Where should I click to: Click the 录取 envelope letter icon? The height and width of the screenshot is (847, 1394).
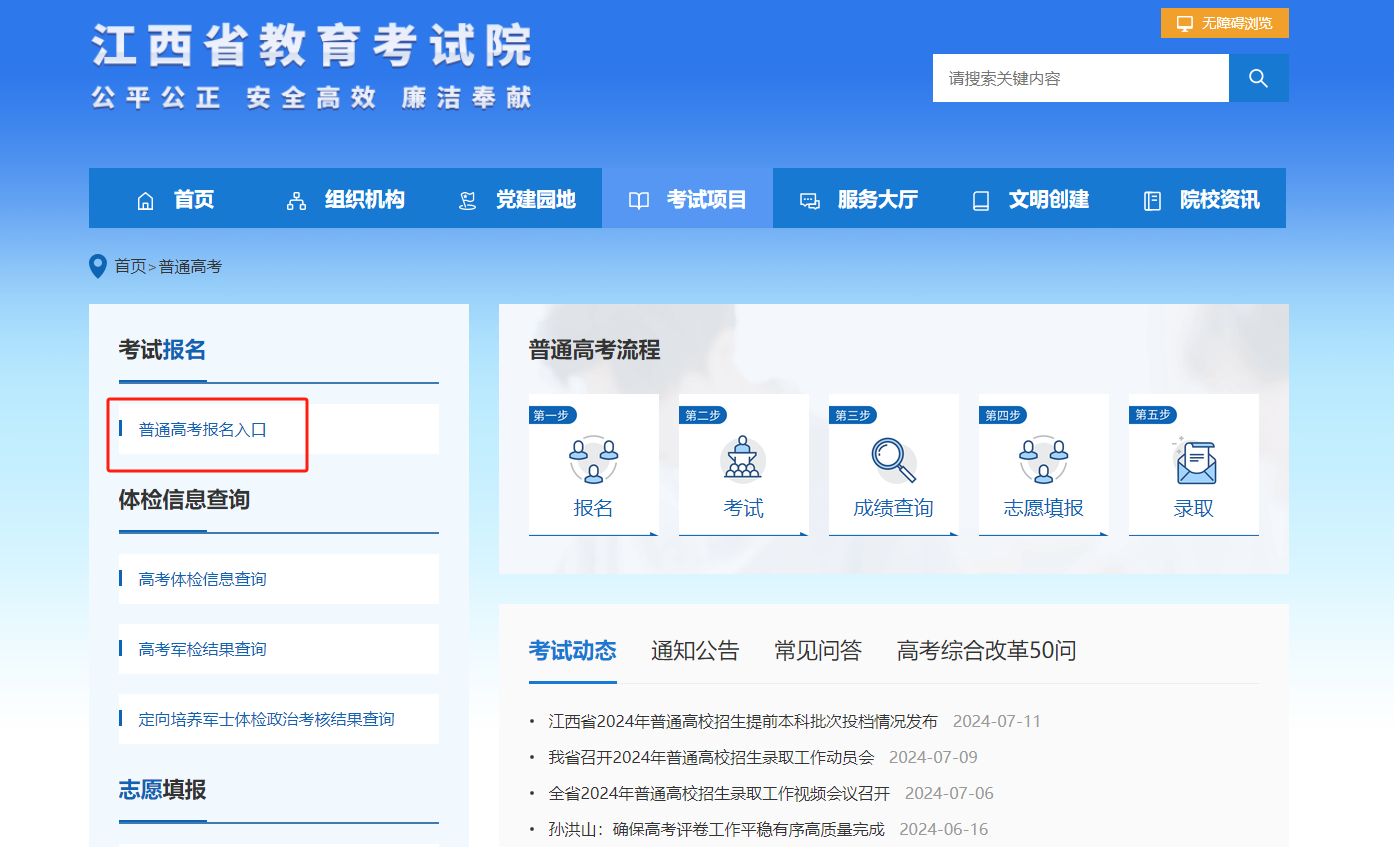click(1194, 460)
